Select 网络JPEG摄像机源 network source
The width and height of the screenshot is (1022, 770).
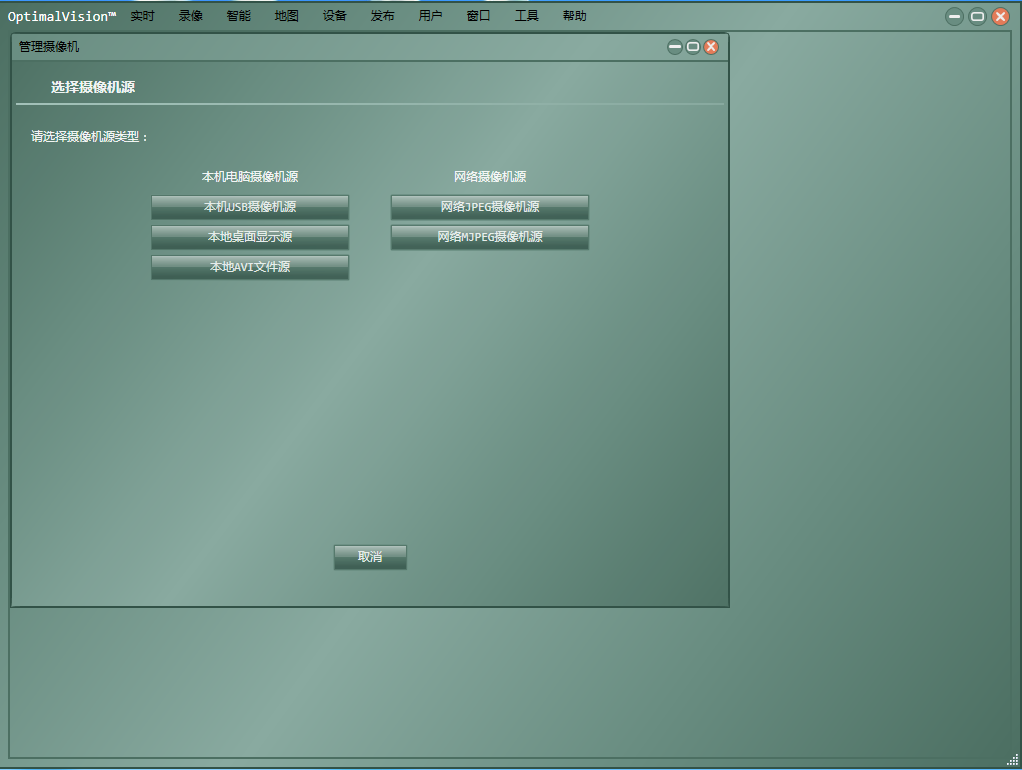pyautogui.click(x=490, y=207)
